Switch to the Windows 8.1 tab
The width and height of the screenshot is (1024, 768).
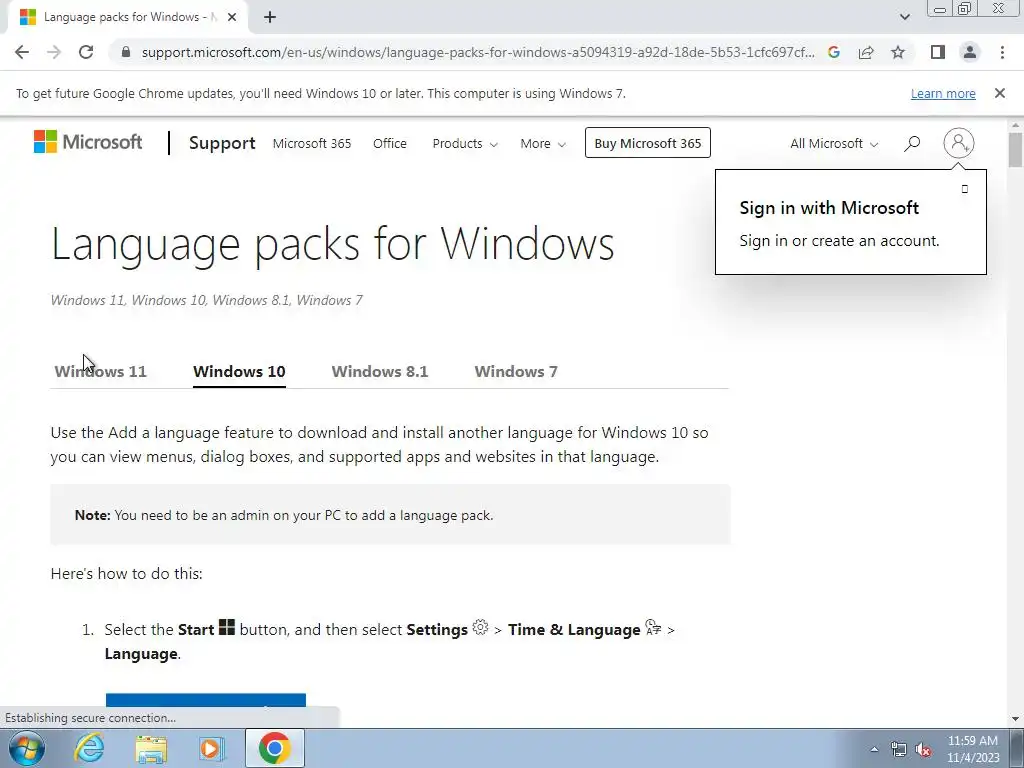pyautogui.click(x=379, y=372)
